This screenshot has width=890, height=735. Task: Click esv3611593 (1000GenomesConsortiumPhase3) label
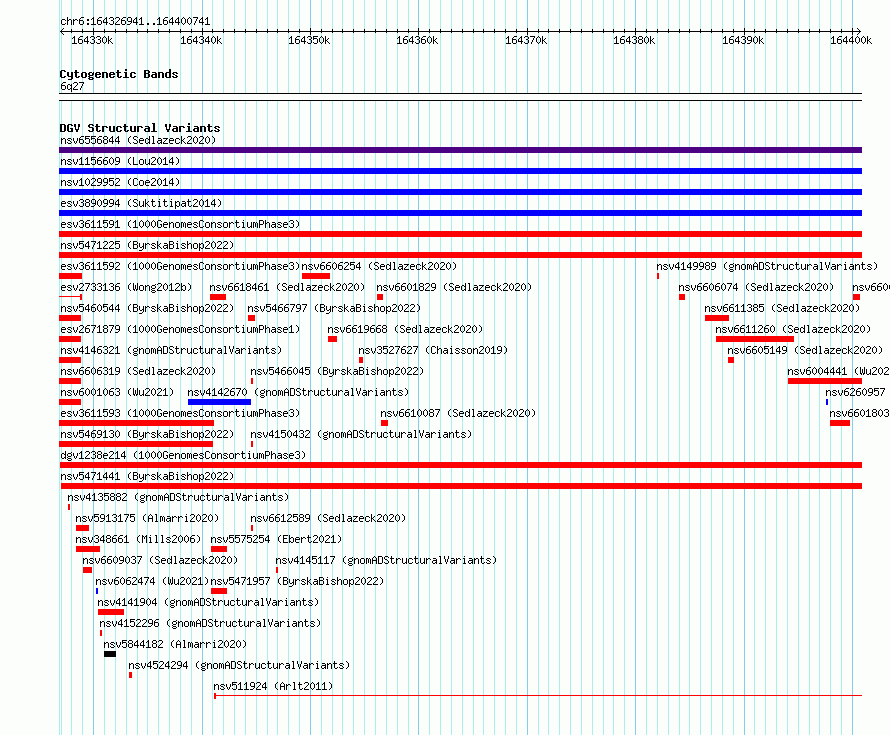180,413
